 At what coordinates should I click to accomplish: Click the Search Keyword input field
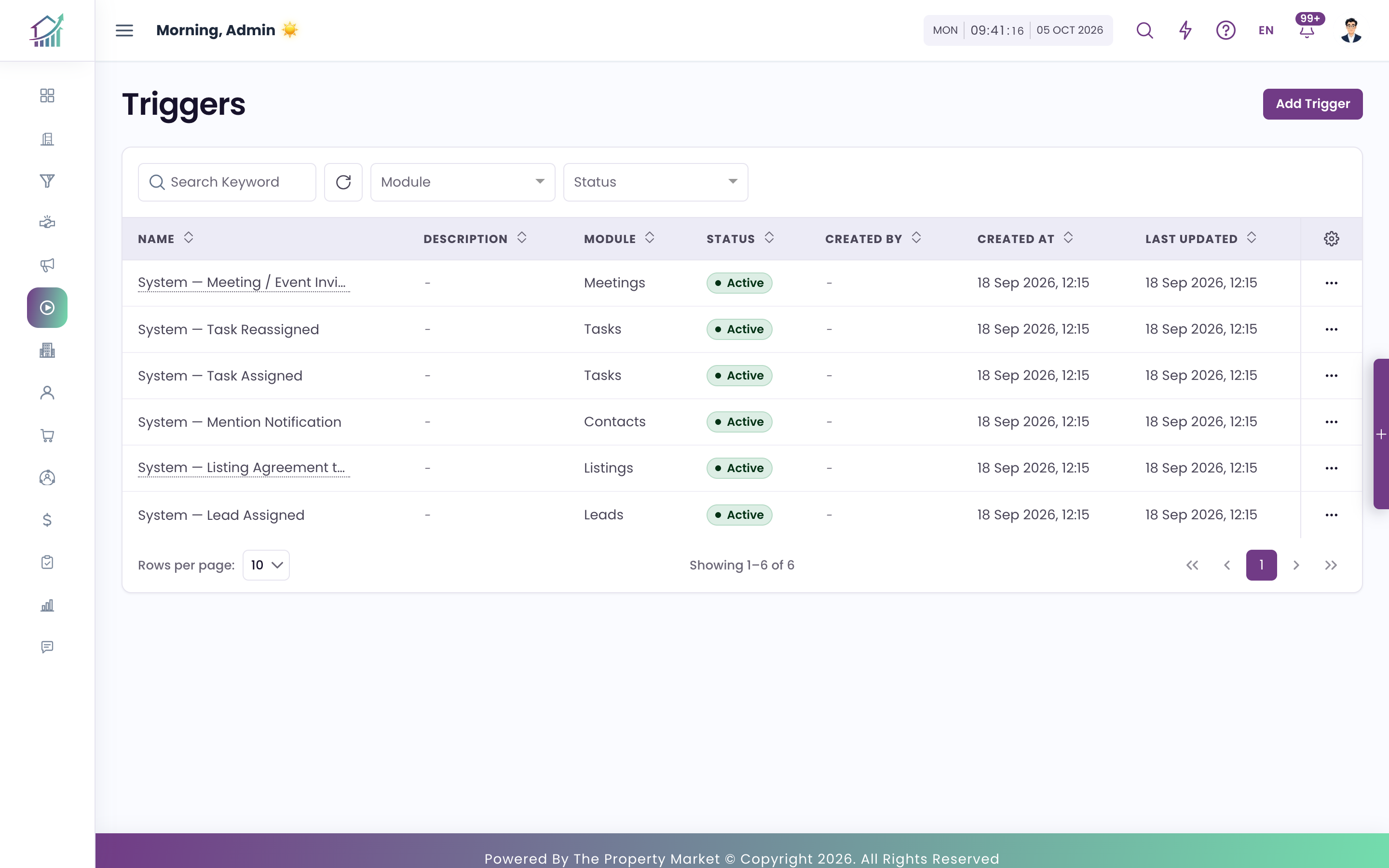[227, 182]
